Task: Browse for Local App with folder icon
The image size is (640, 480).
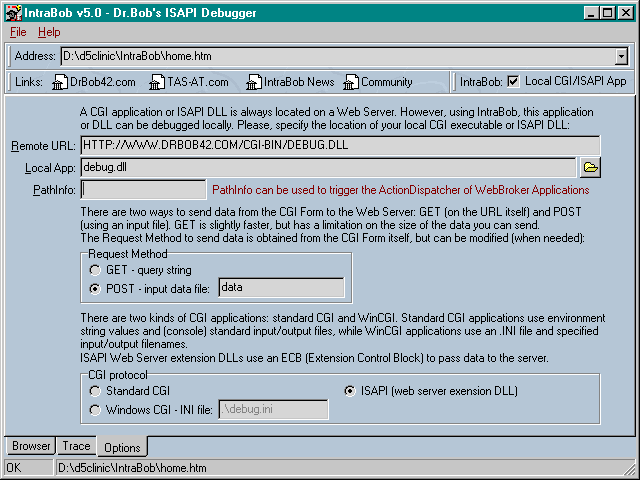Action: 590,167
